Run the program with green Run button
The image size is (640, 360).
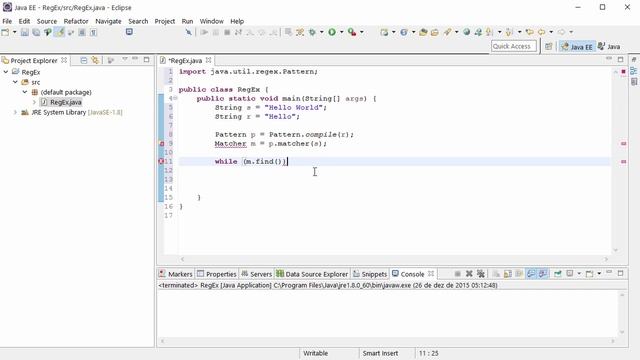coord(332,32)
